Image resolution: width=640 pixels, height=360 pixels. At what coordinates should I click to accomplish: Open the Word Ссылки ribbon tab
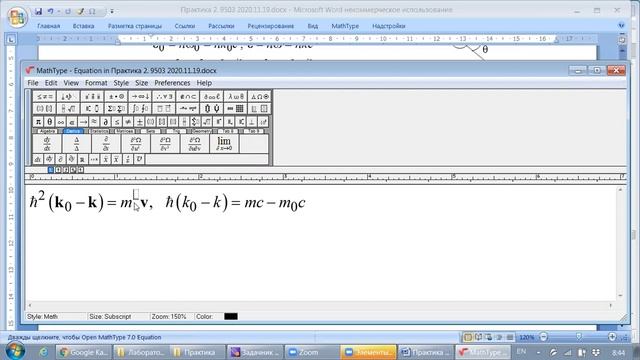(x=184, y=26)
